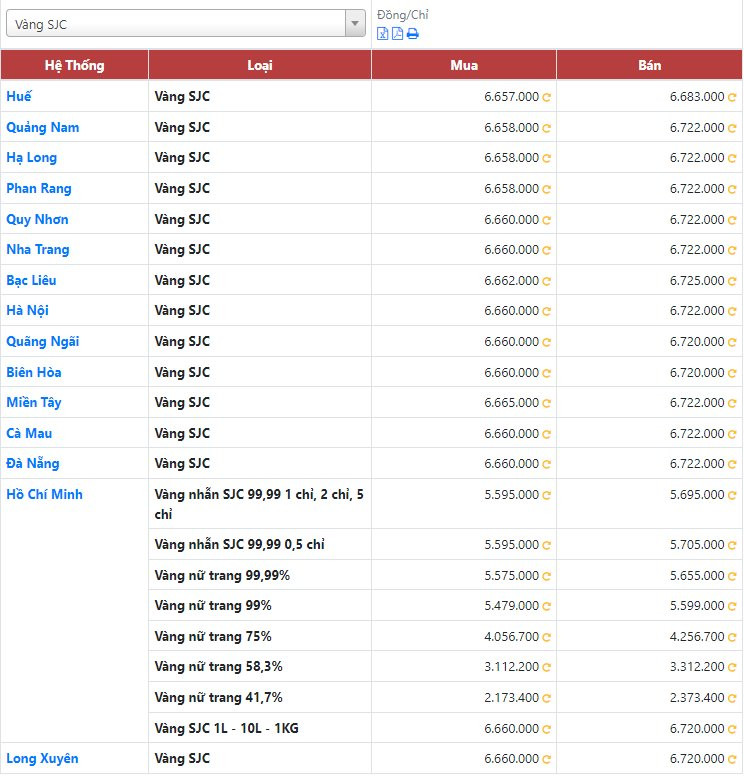This screenshot has width=744, height=776.
Task: Click refresh icon beside Bạc Liêu Bán 6.725.000
Action: [732, 281]
